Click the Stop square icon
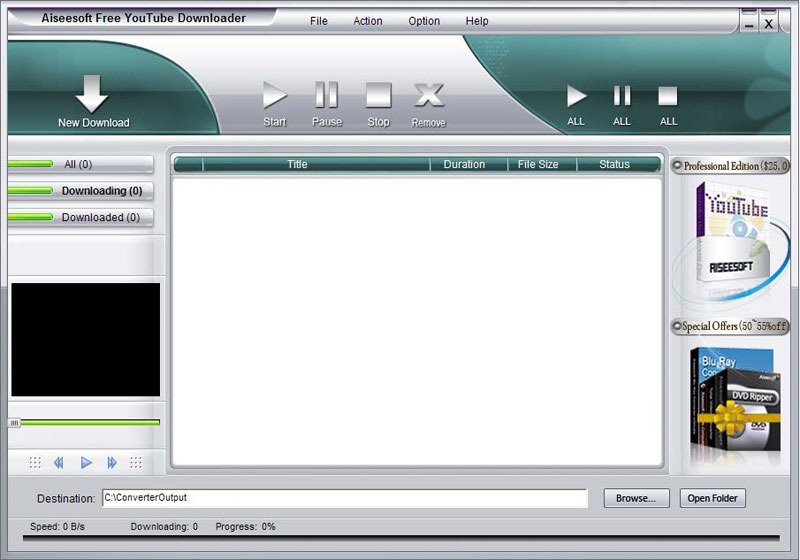The image size is (800, 560). coord(378,96)
